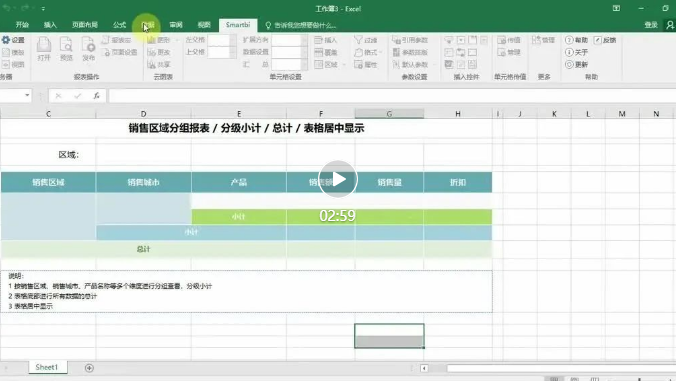Image resolution: width=676 pixels, height=381 pixels.
Task: Click the horizontal scrollbar left arrow
Action: point(424,368)
